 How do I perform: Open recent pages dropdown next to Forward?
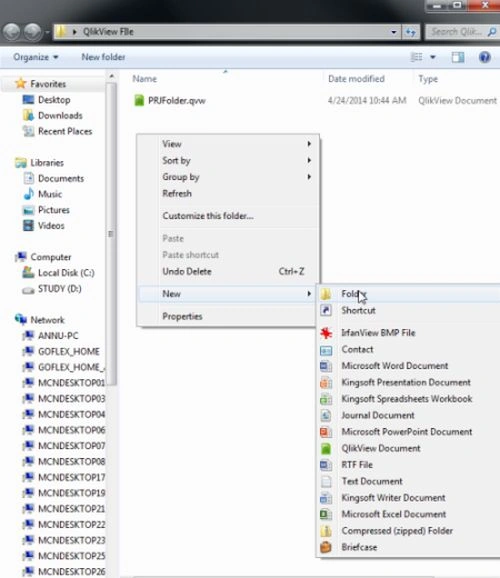tap(47, 32)
